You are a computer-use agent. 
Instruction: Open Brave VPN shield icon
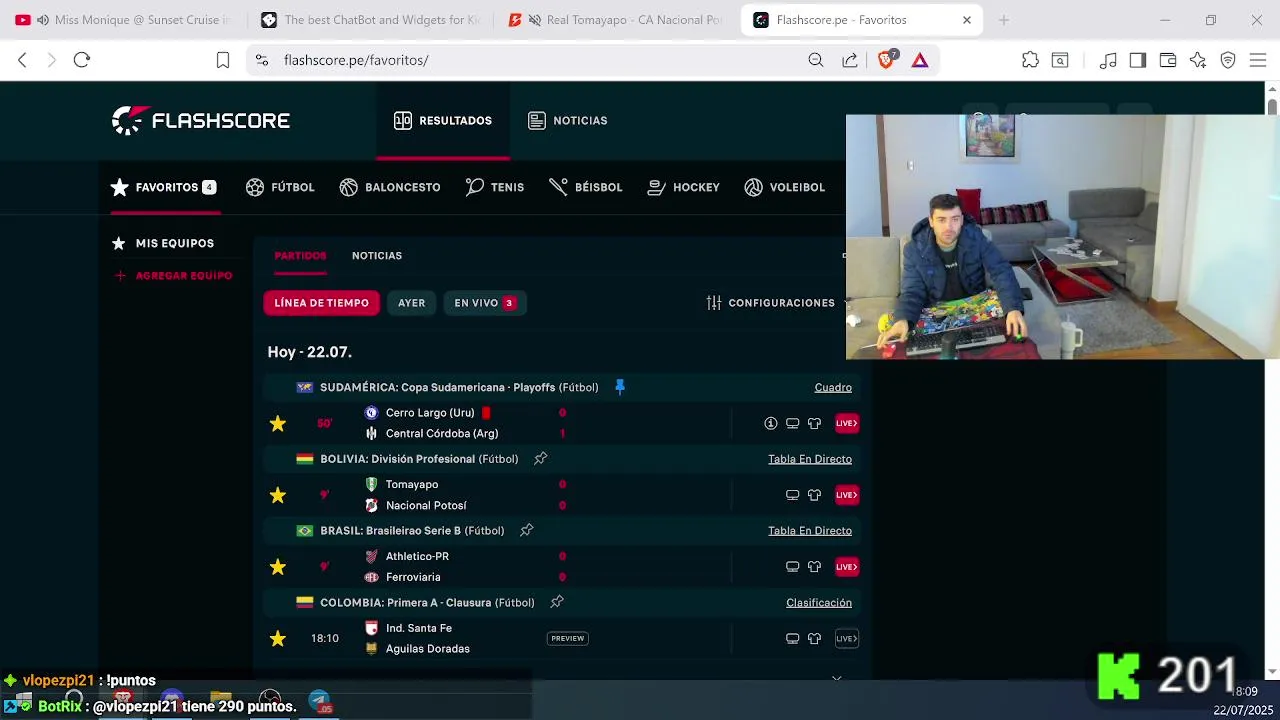pos(1228,60)
